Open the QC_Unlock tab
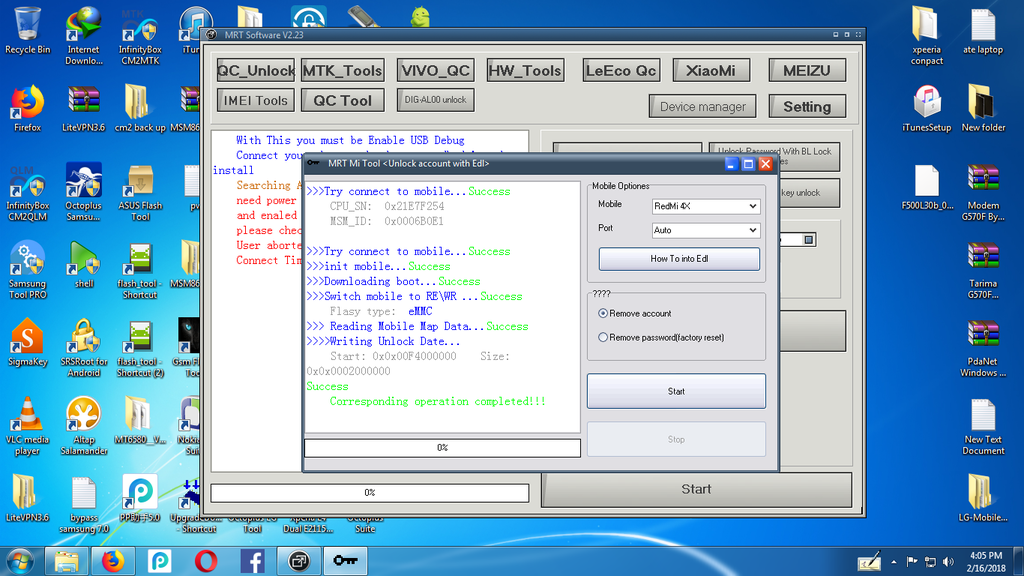The height and width of the screenshot is (576, 1024). coord(256,70)
